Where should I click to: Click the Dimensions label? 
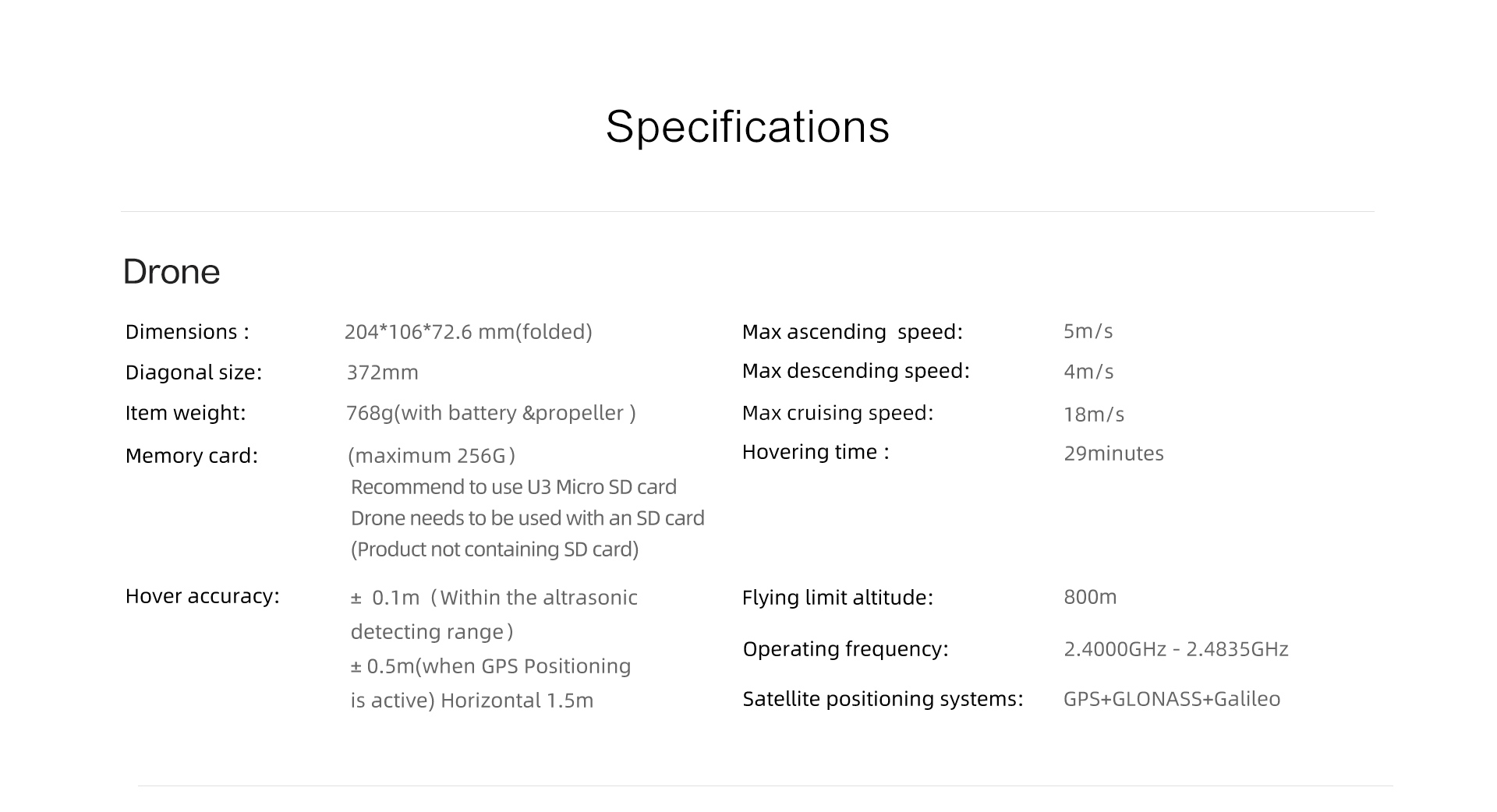click(x=187, y=332)
